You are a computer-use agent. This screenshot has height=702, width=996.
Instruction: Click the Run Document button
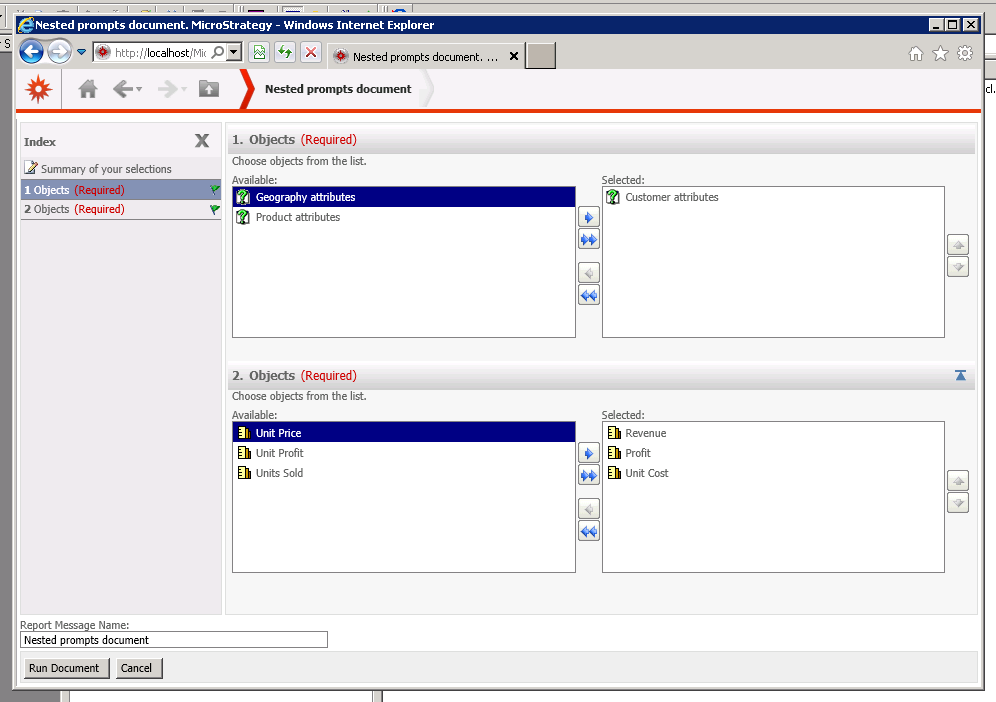click(x=66, y=668)
